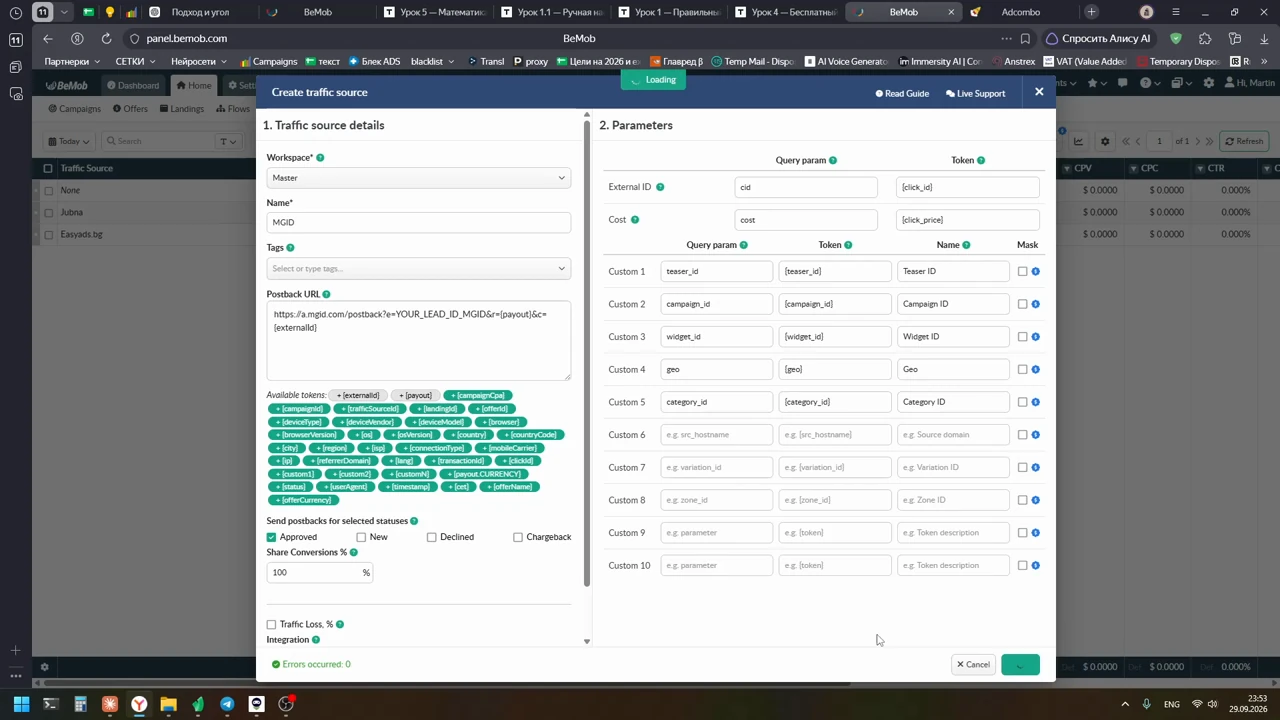Insert the + {externalId} token
Viewport: 1280px width, 720px height.
pos(358,396)
